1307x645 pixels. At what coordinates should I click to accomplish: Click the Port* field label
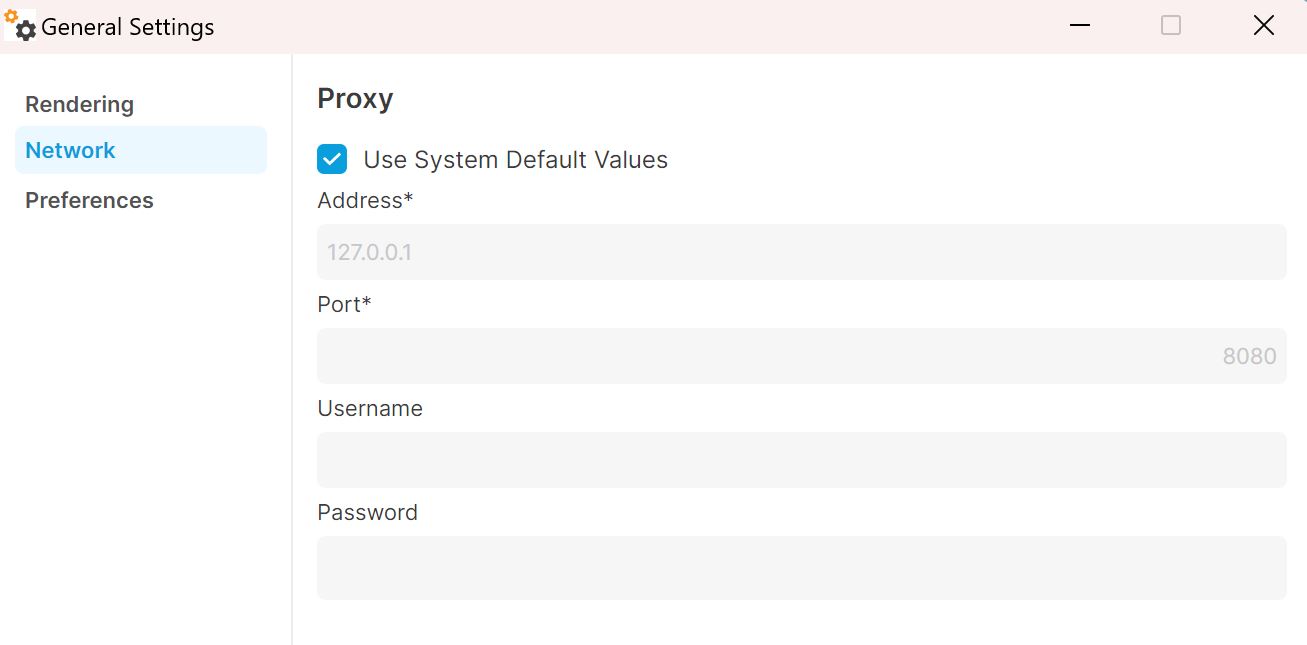pyautogui.click(x=344, y=304)
